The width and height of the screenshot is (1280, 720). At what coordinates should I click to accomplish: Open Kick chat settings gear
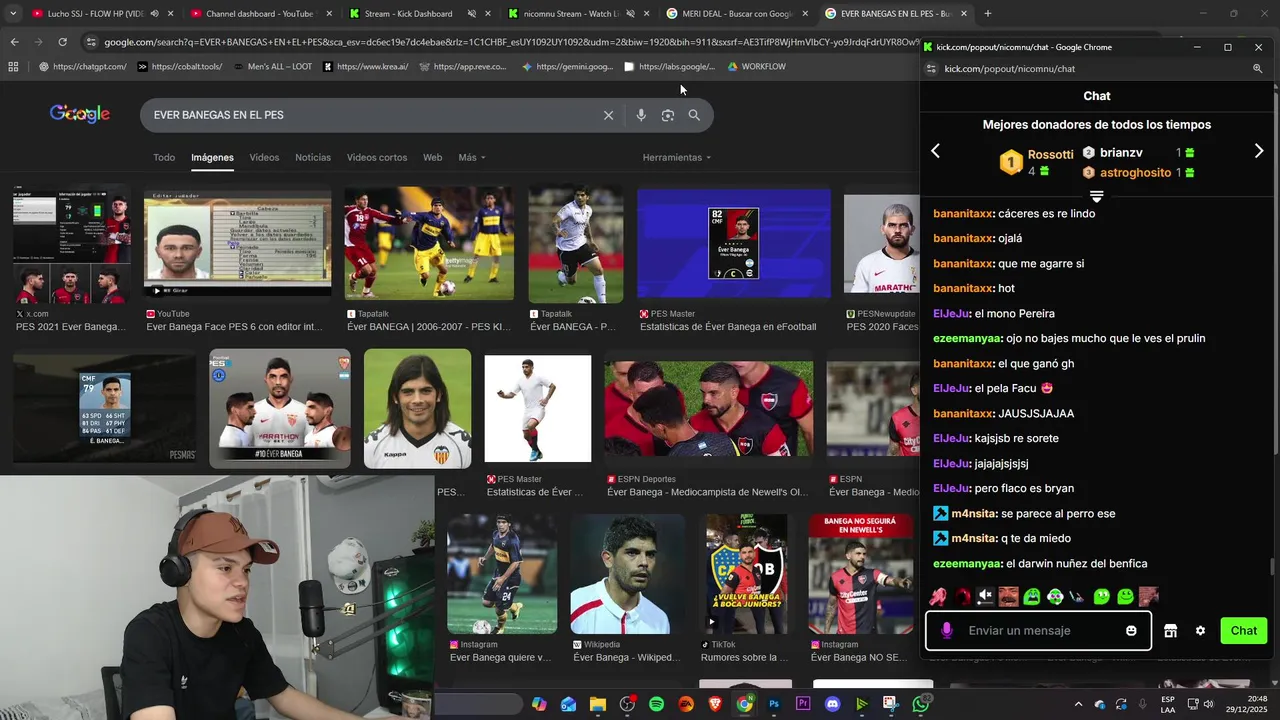point(1200,631)
